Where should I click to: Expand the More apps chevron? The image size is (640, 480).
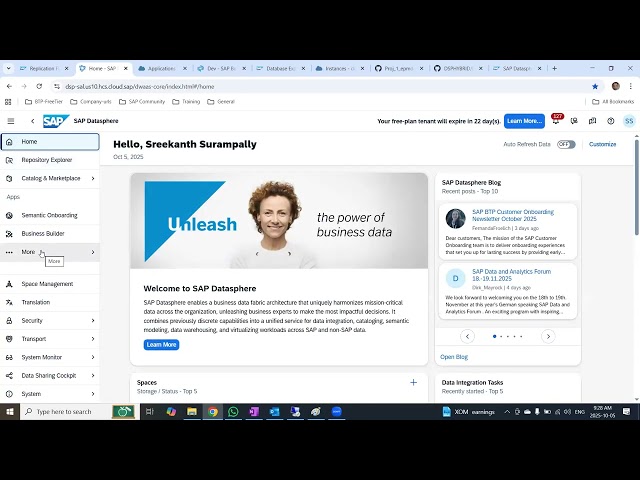[93, 252]
